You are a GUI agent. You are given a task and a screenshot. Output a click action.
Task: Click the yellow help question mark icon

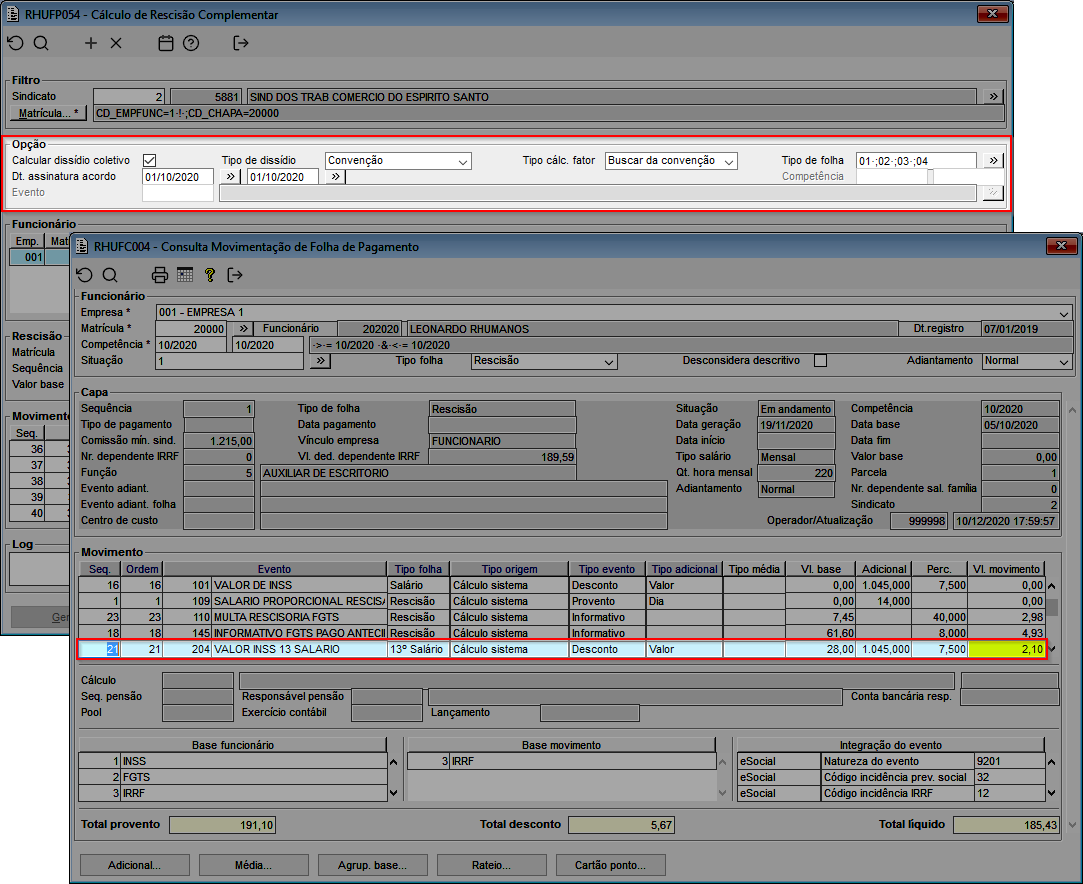210,275
